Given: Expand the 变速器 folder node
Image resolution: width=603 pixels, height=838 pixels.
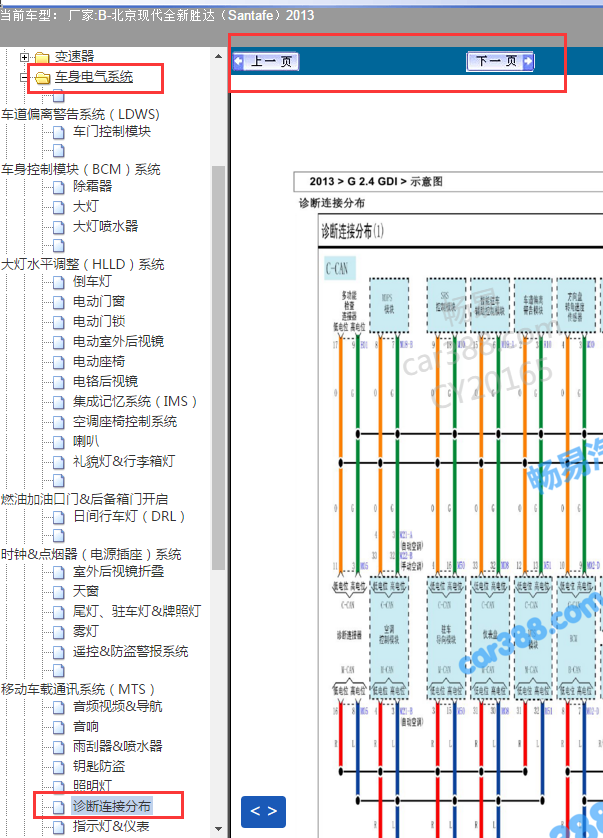Looking at the screenshot, I should (25, 57).
